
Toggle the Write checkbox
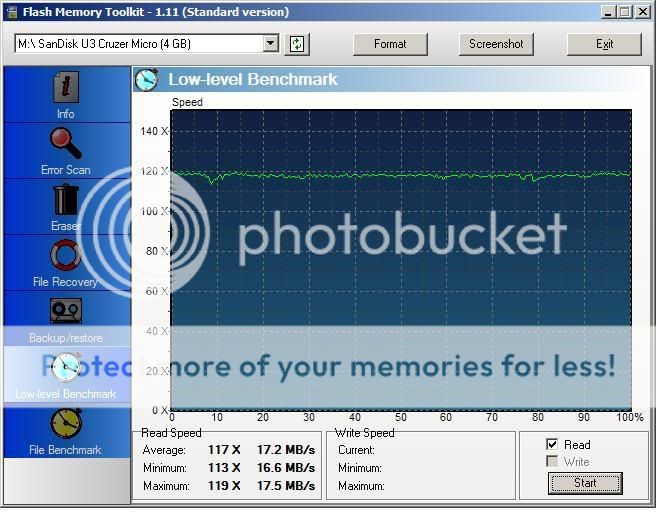pos(552,461)
